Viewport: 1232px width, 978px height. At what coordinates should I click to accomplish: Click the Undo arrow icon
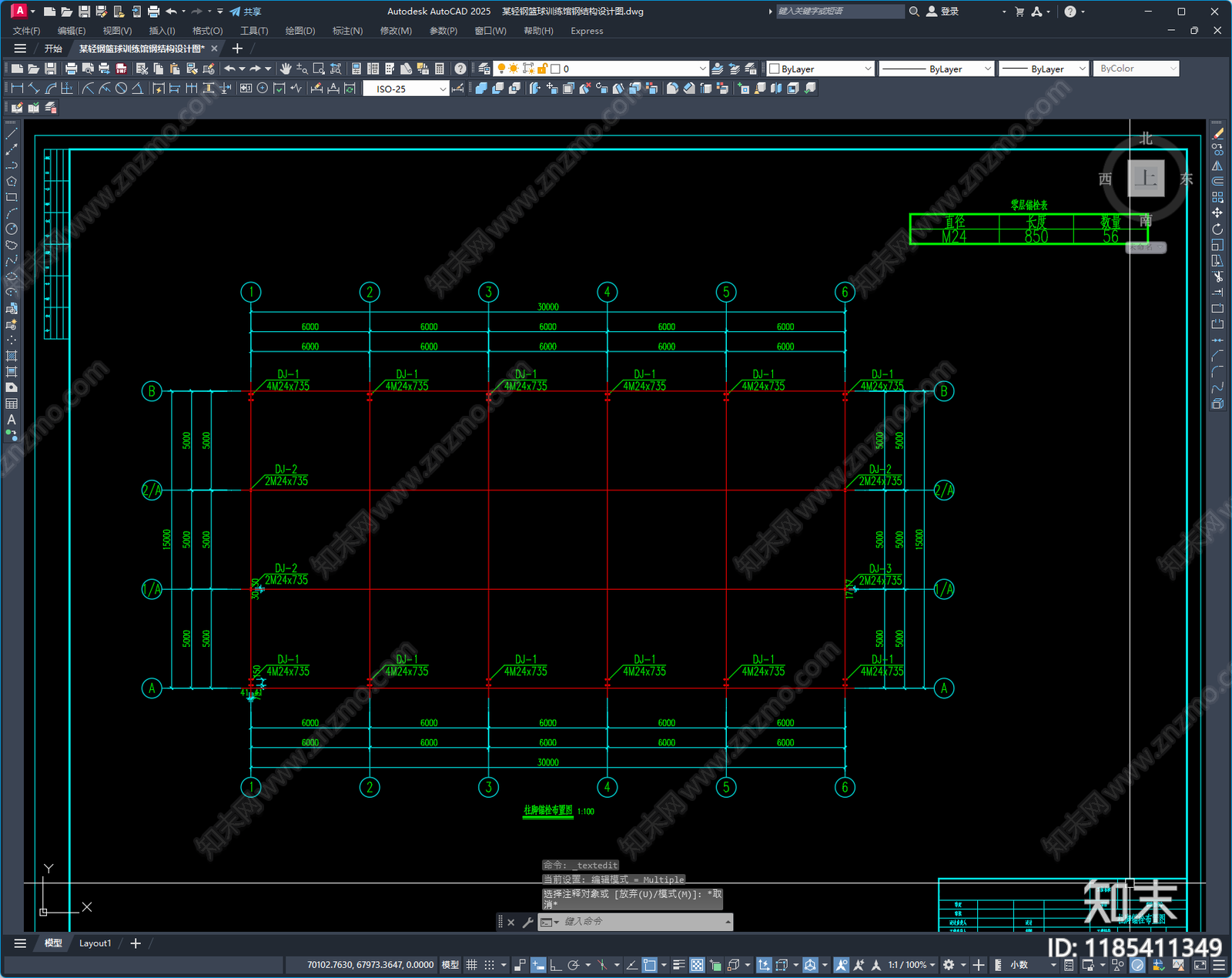coord(229,69)
